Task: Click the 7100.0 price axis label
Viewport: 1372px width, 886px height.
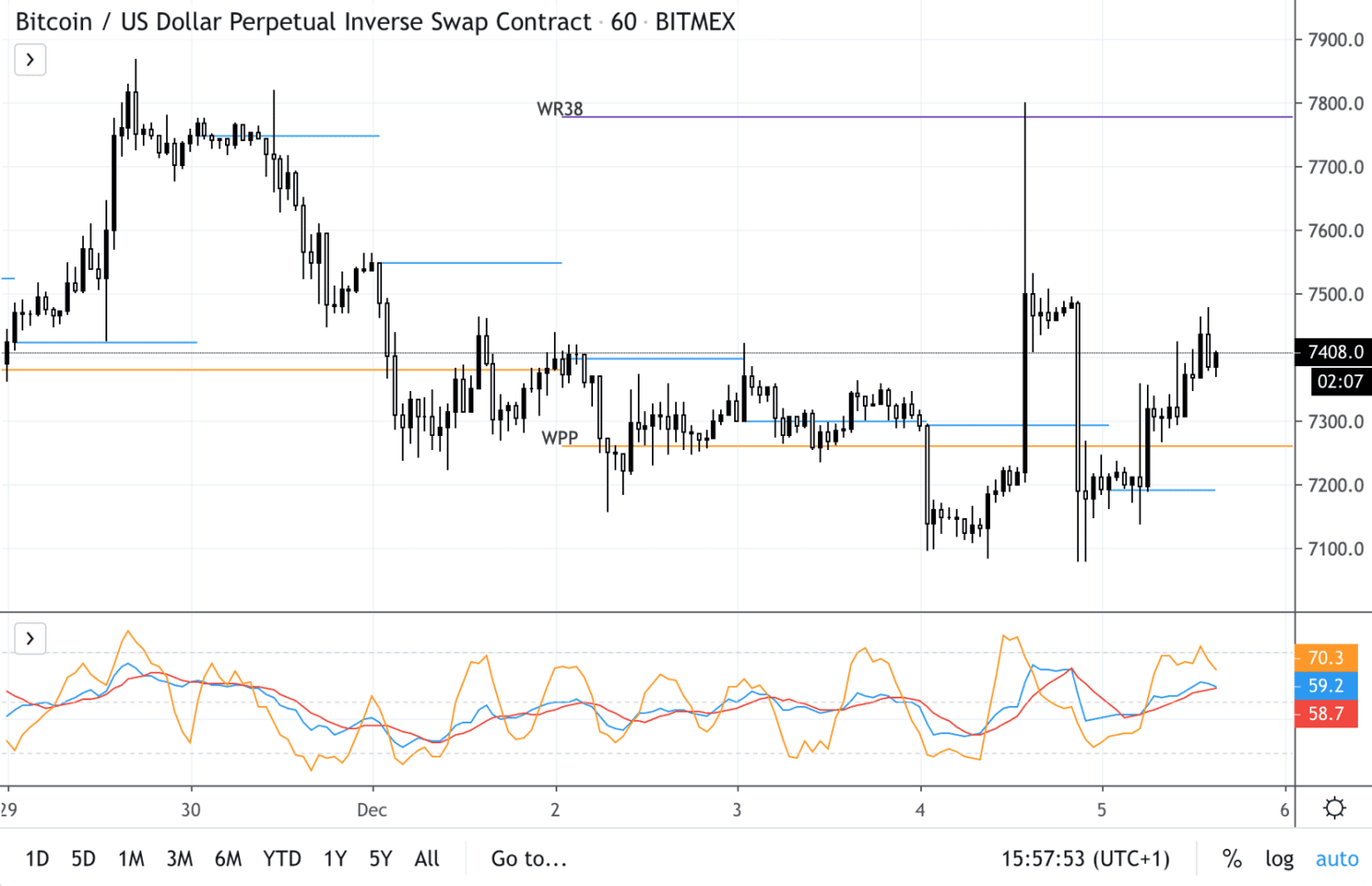Action: tap(1336, 549)
